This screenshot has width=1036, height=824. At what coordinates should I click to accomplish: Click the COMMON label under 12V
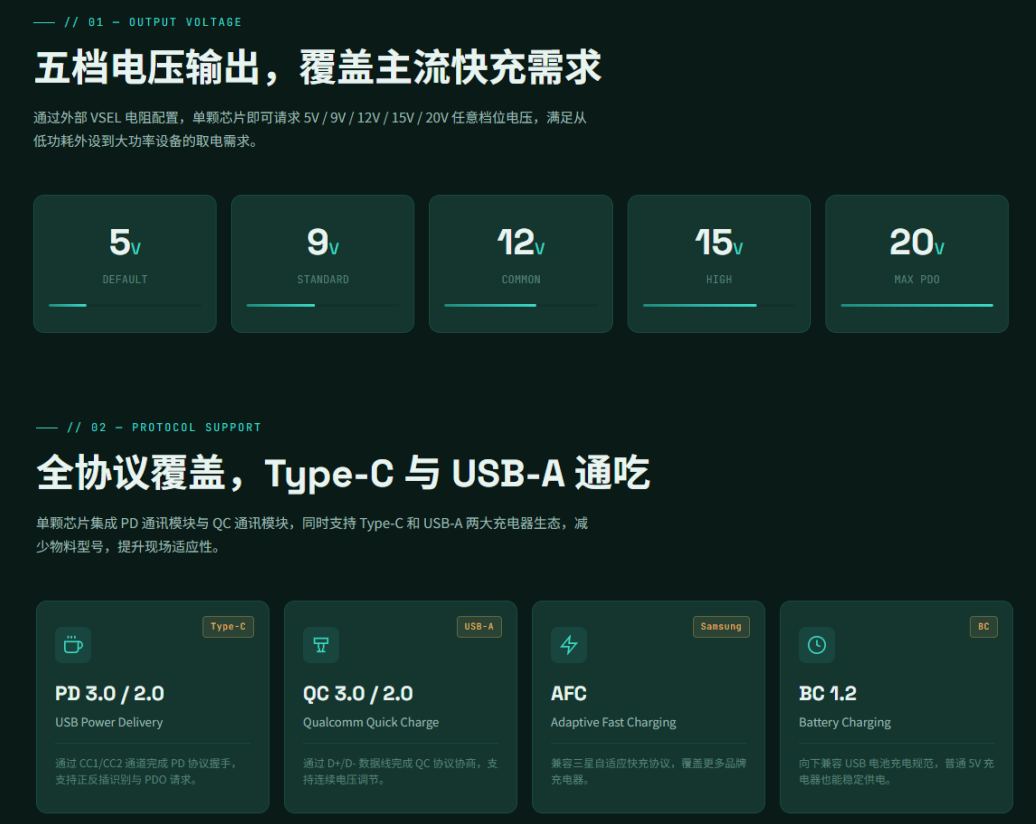pos(521,280)
